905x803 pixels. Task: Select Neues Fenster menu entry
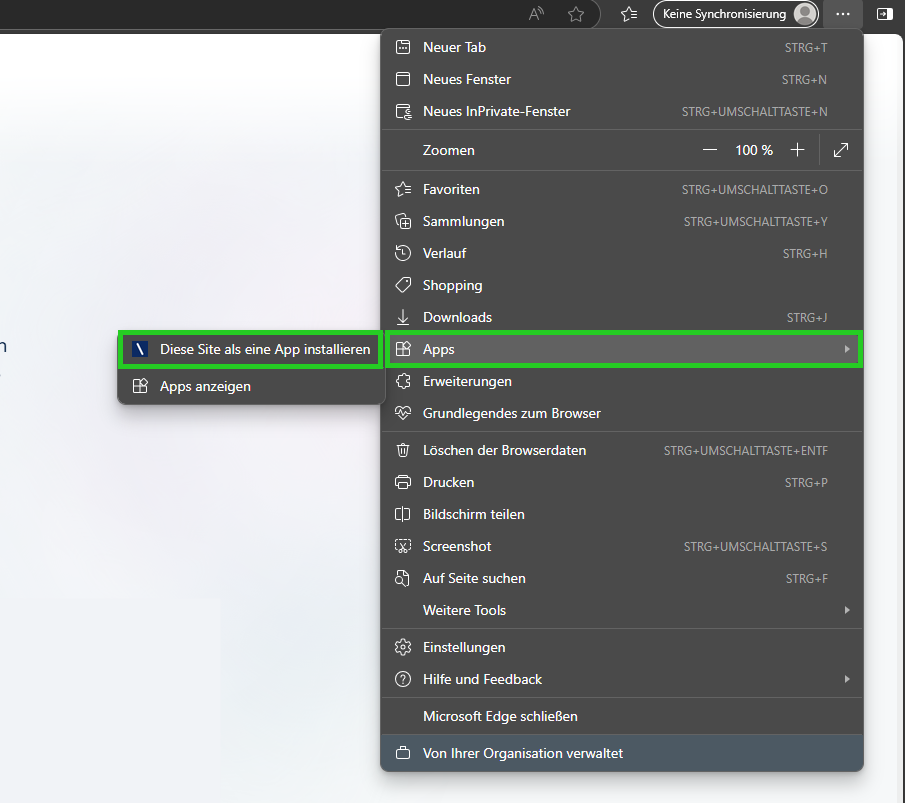[622, 79]
